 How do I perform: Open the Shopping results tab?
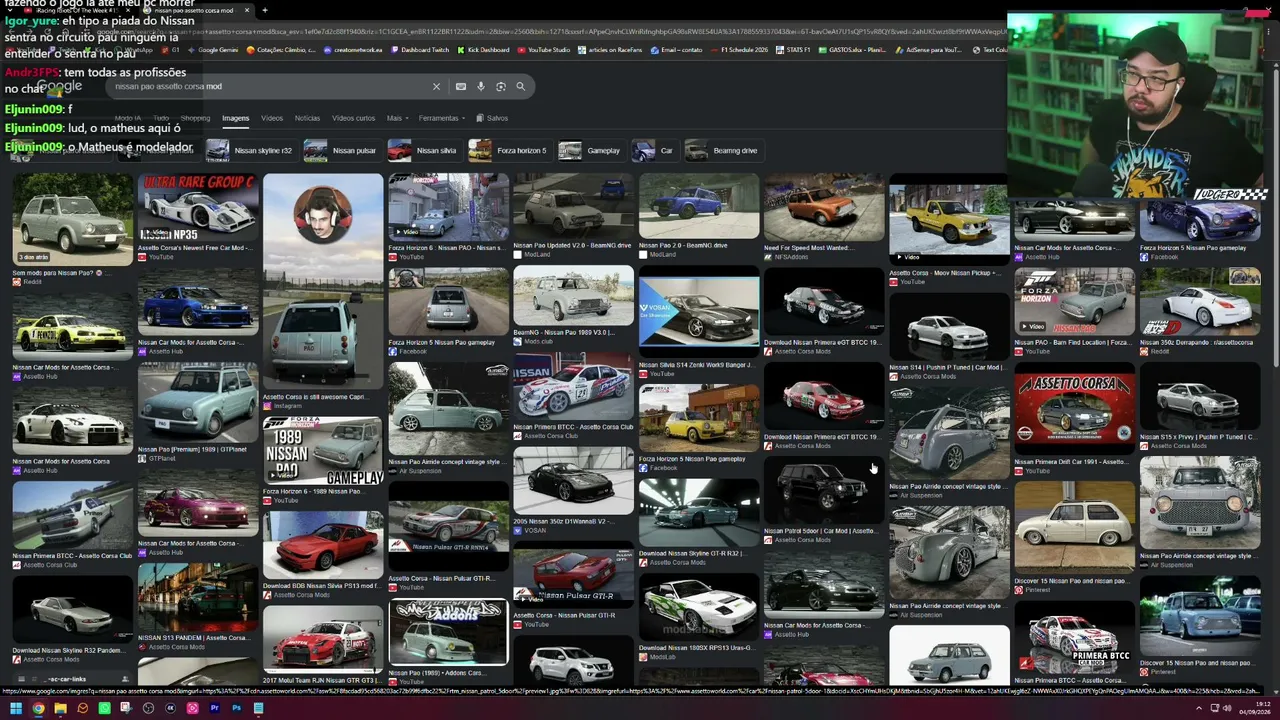[x=195, y=118]
